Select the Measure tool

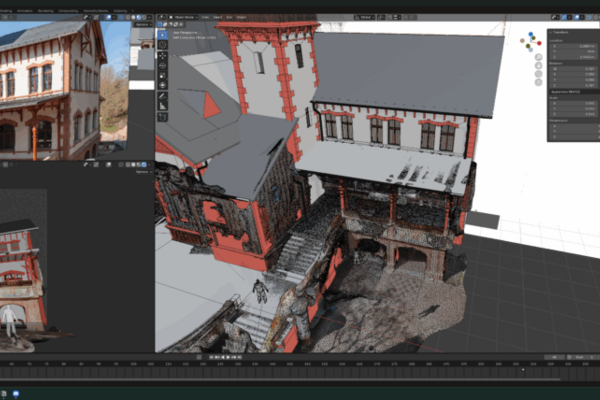click(163, 106)
